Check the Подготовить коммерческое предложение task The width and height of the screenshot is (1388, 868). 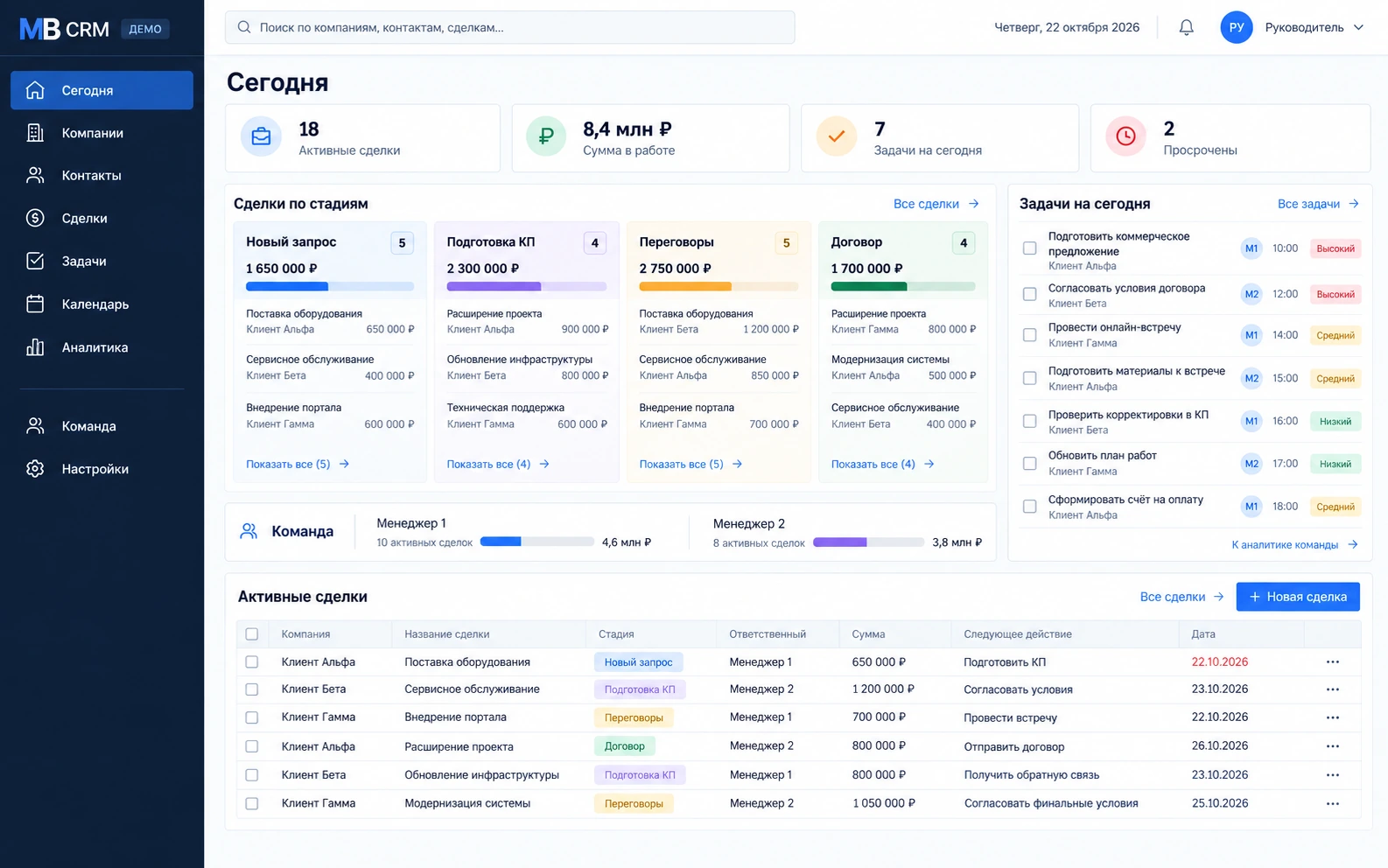tap(1030, 248)
